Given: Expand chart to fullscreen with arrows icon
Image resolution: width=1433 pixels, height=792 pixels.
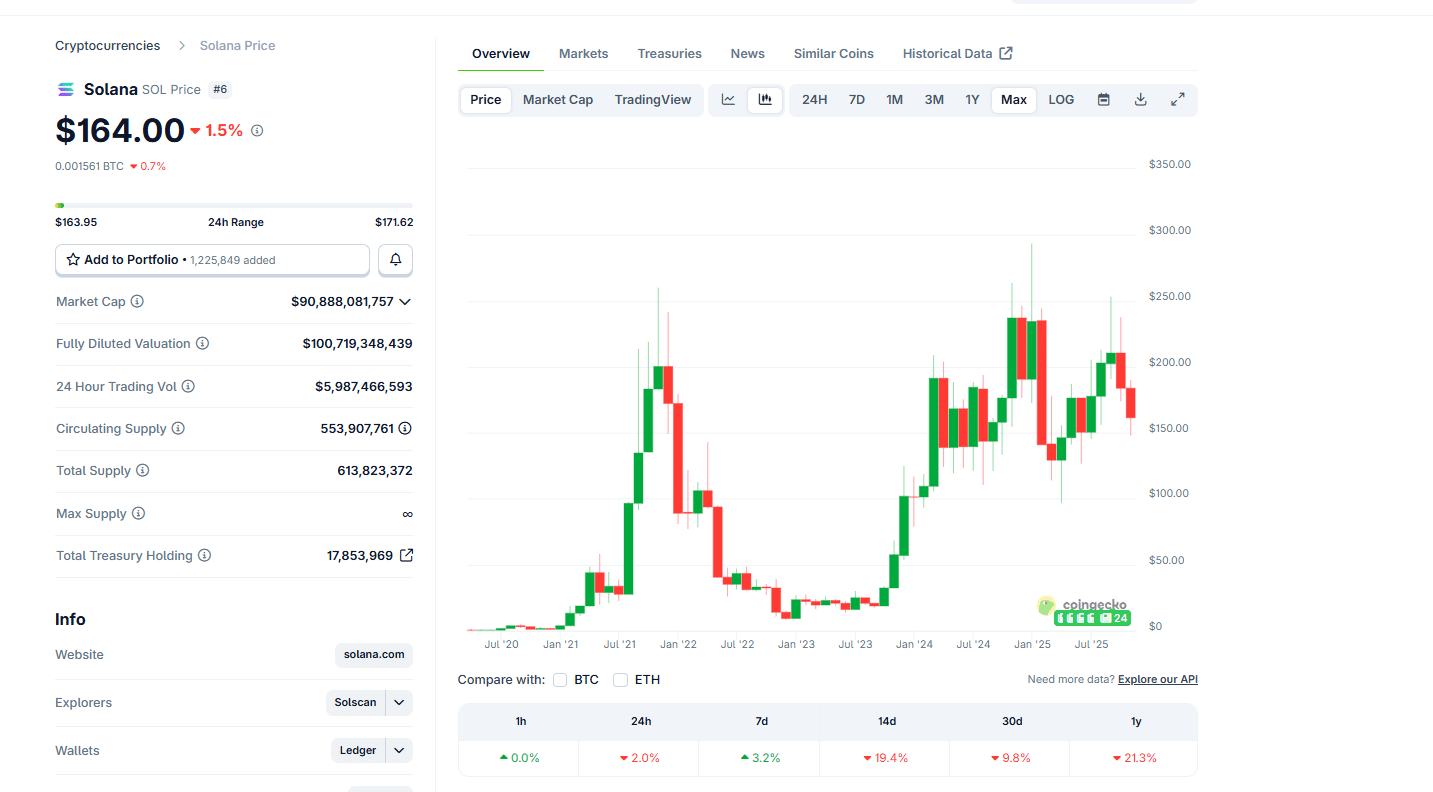Looking at the screenshot, I should click(x=1177, y=99).
